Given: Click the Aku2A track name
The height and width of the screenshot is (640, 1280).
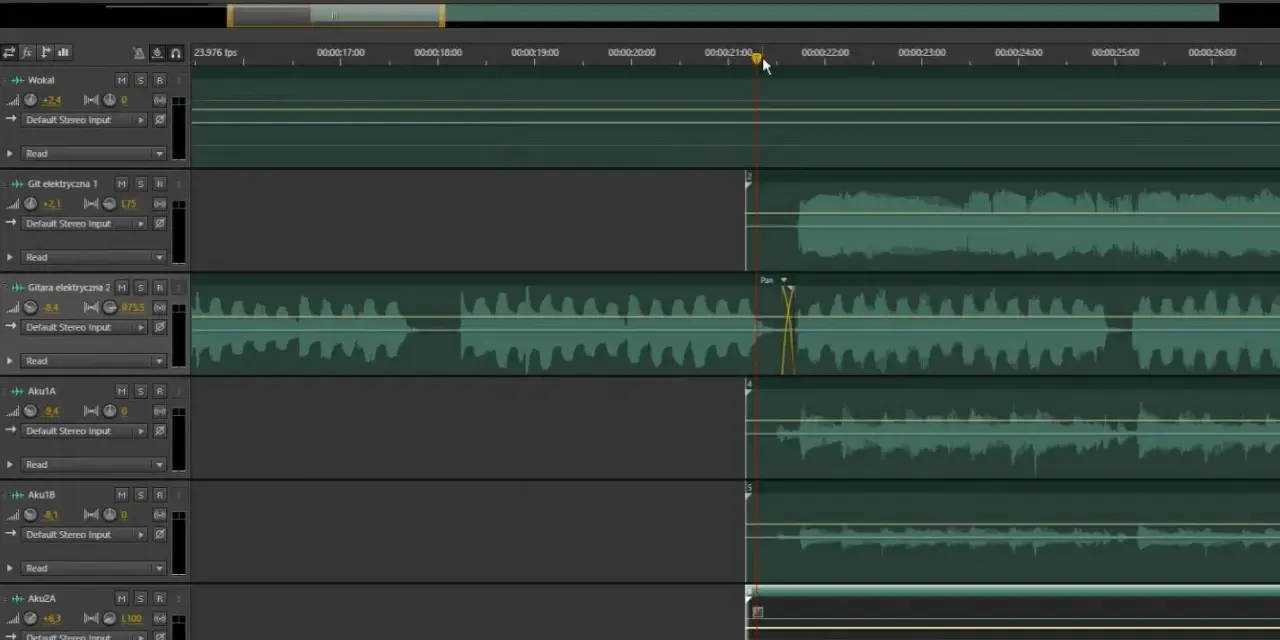Looking at the screenshot, I should point(42,599).
